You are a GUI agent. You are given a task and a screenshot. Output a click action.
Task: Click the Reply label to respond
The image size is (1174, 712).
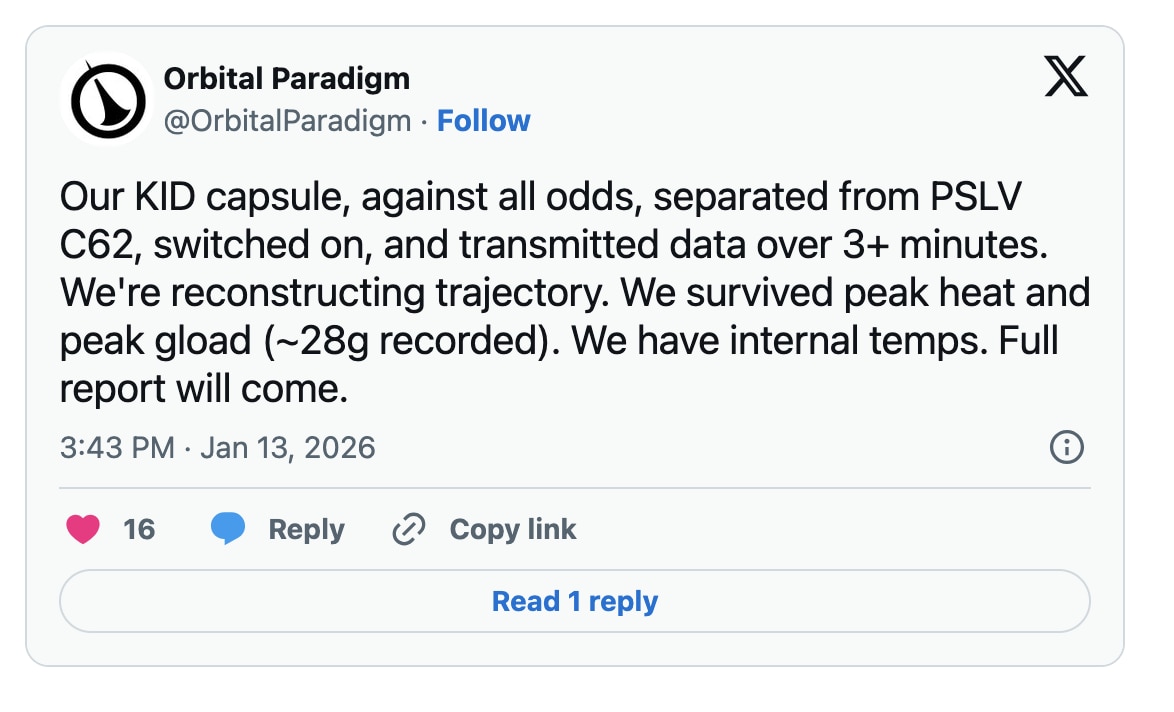tap(305, 529)
